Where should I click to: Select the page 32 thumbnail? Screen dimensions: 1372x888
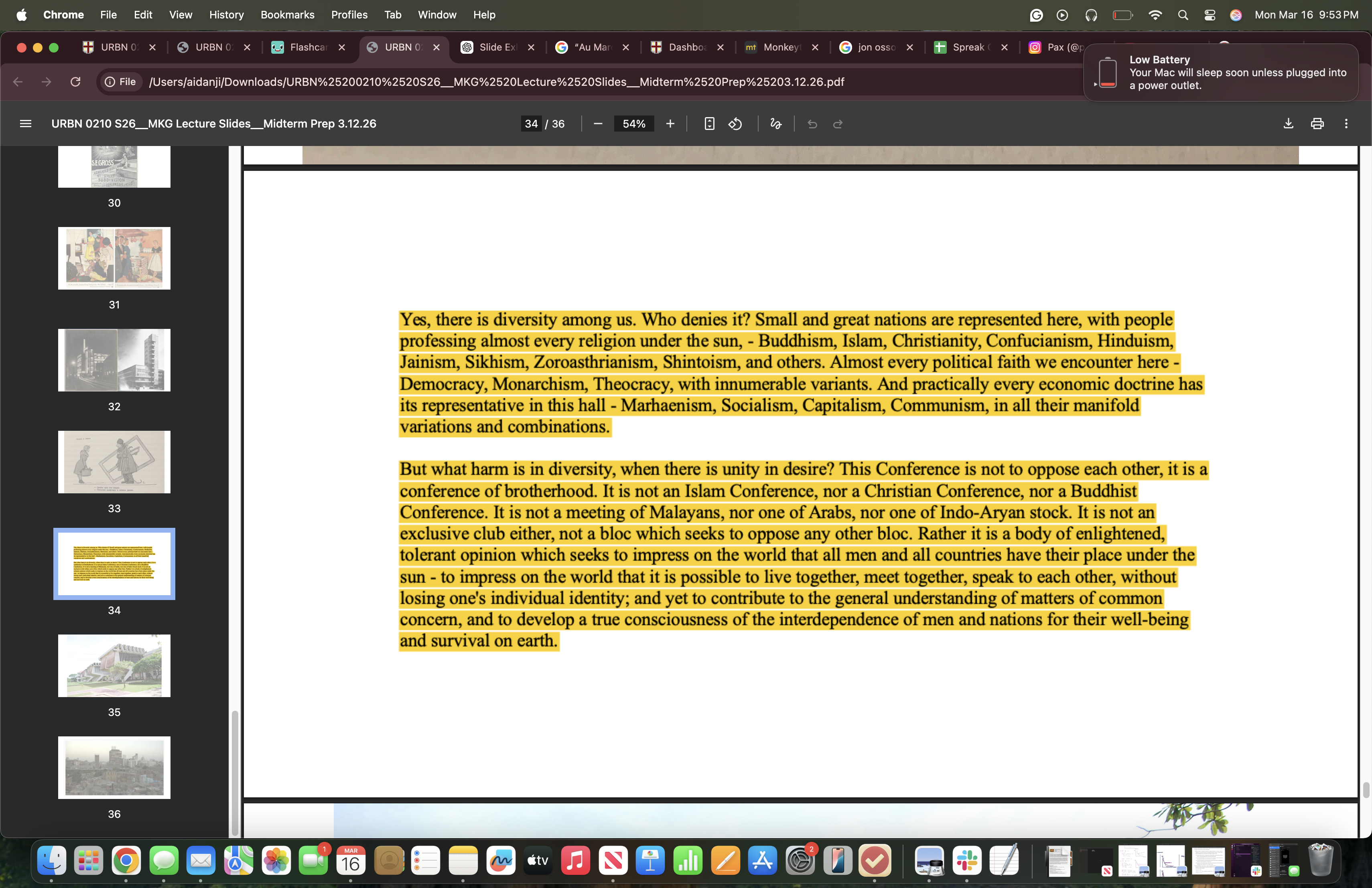114,360
